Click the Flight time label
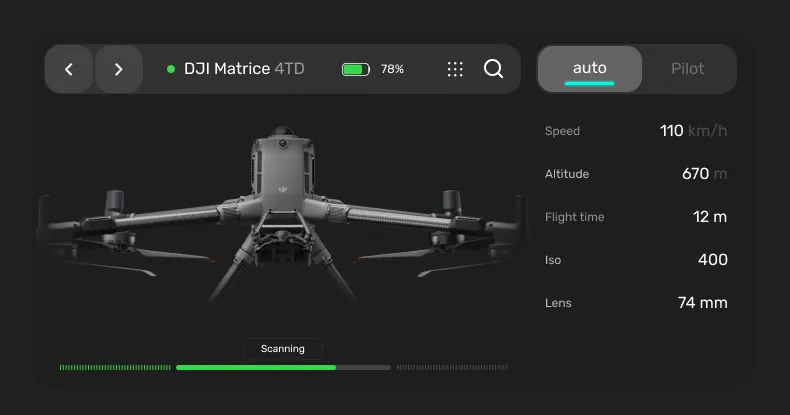This screenshot has width=790, height=415. 574,217
